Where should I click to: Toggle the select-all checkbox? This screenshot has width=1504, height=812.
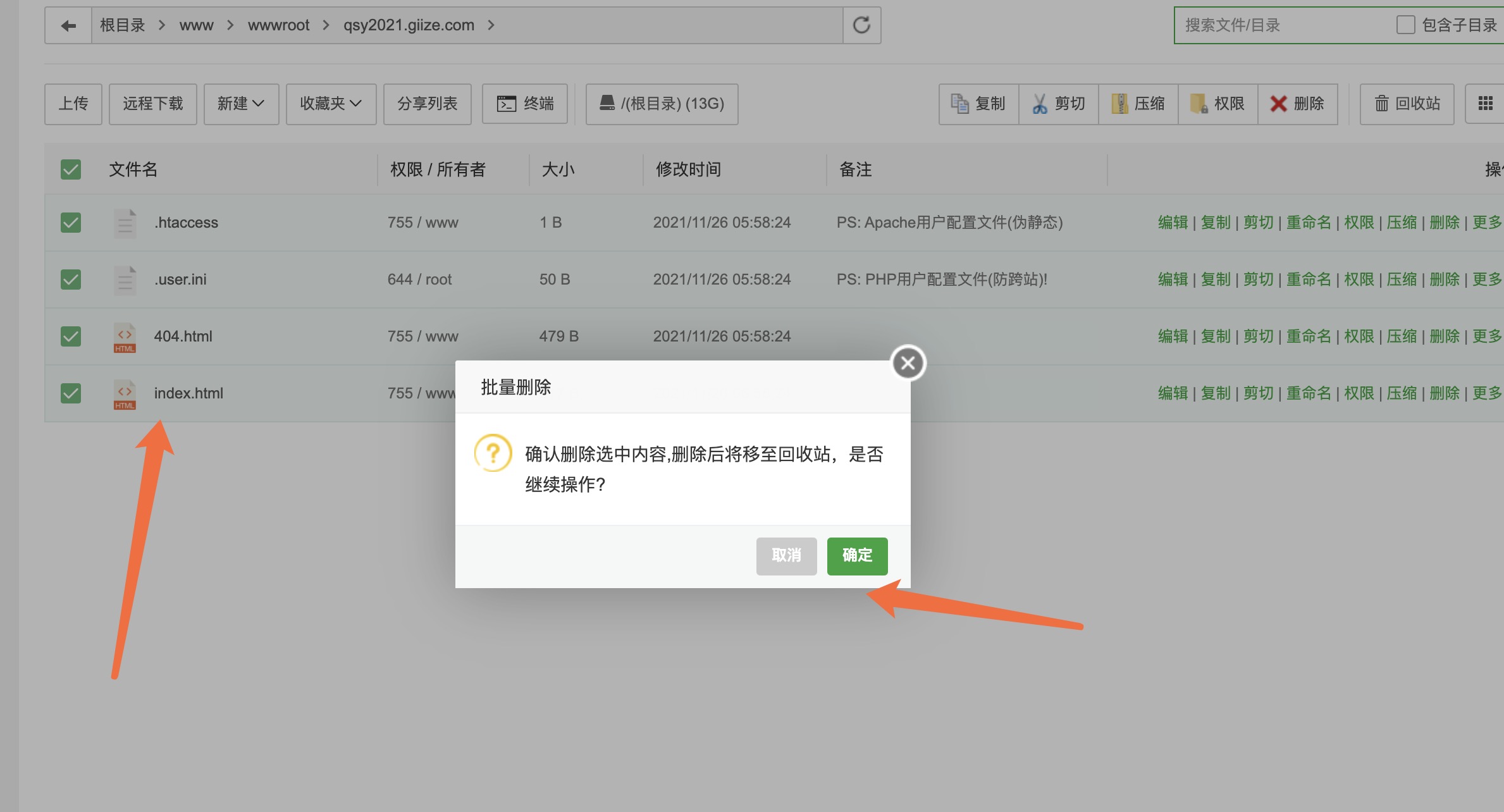[71, 169]
